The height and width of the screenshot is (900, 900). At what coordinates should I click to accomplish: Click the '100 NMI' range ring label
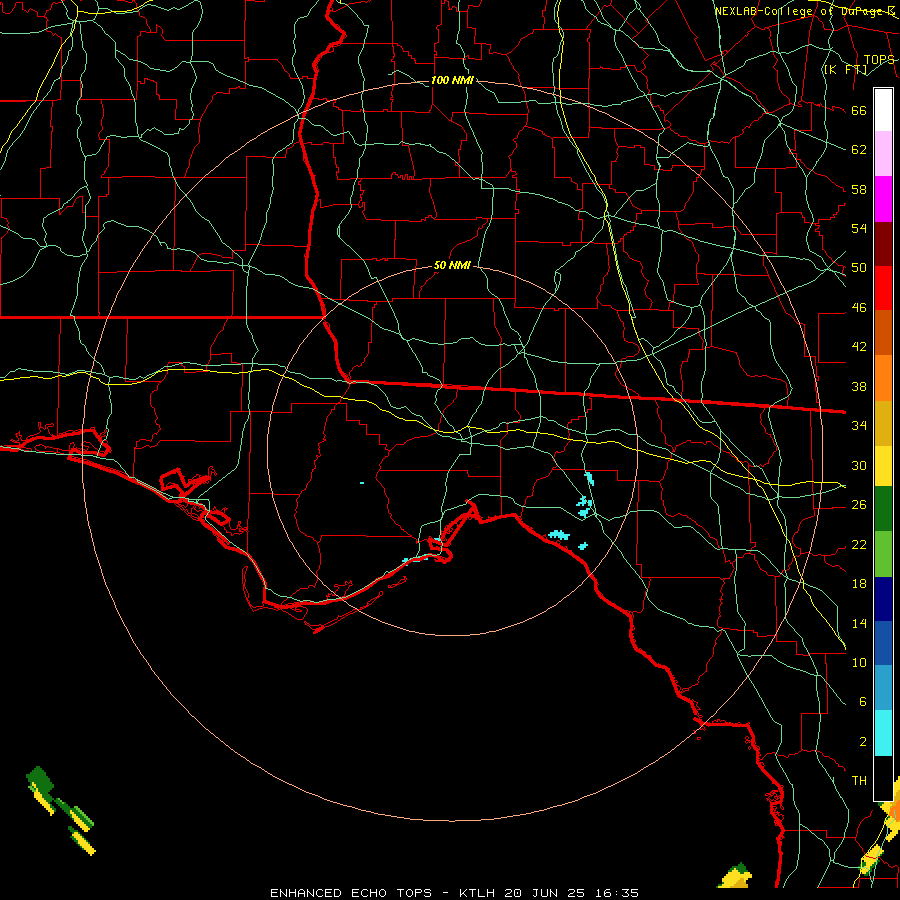(452, 80)
